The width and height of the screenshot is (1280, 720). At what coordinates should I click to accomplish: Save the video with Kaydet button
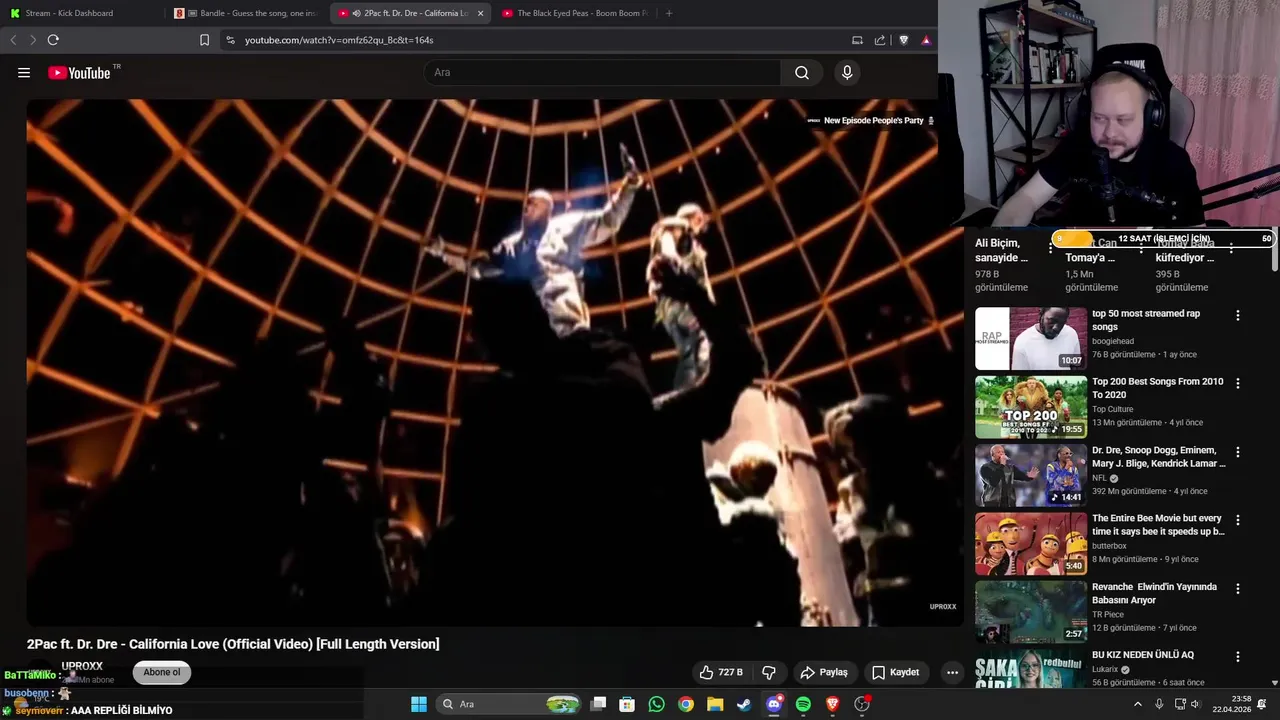pyautogui.click(x=895, y=672)
